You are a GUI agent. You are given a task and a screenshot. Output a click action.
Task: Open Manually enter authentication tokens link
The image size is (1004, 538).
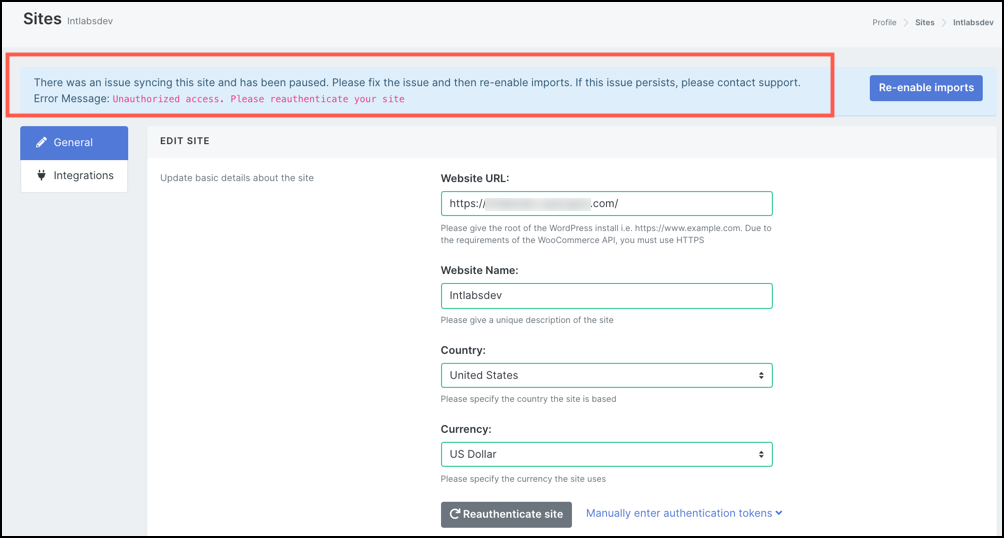click(678, 514)
